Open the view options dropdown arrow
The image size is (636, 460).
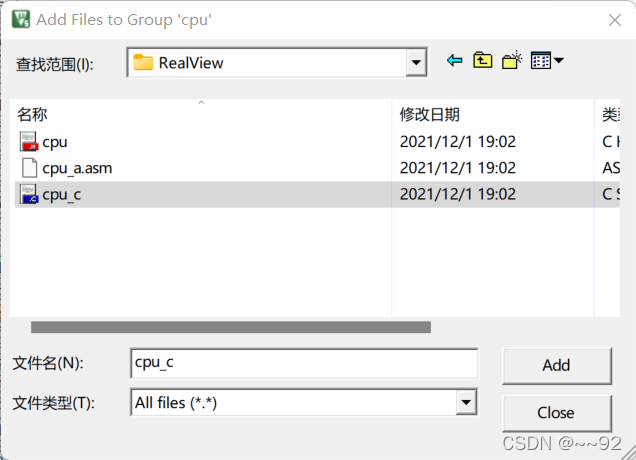[x=559, y=61]
